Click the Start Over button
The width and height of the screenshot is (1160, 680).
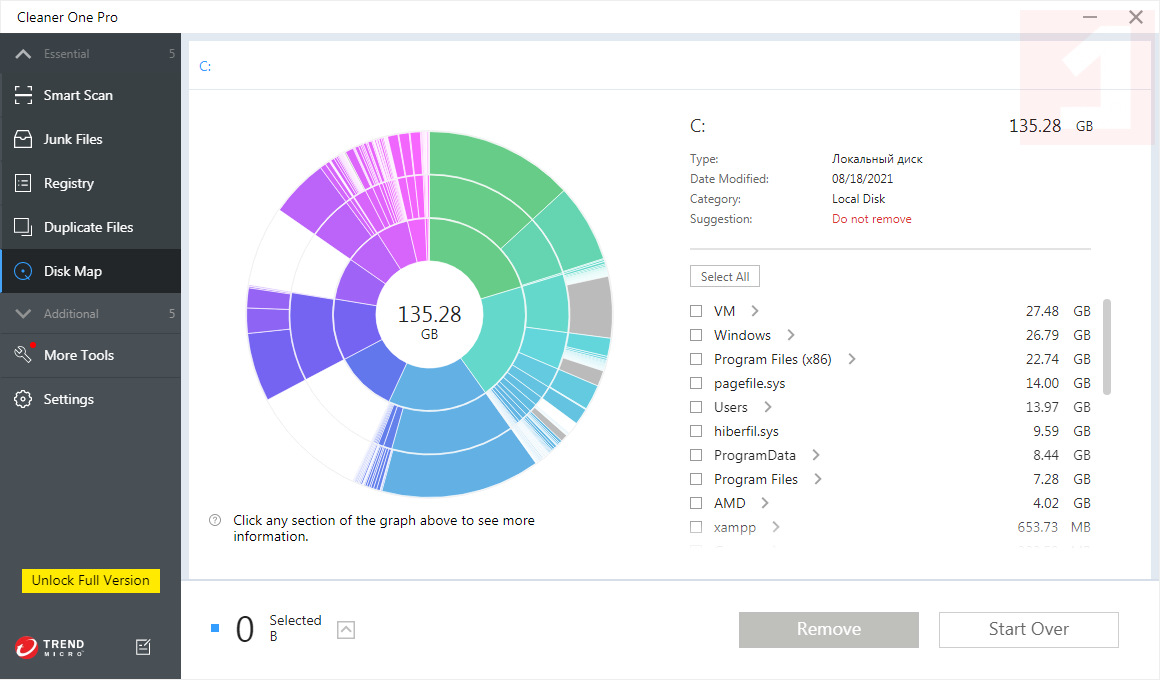tap(1028, 629)
